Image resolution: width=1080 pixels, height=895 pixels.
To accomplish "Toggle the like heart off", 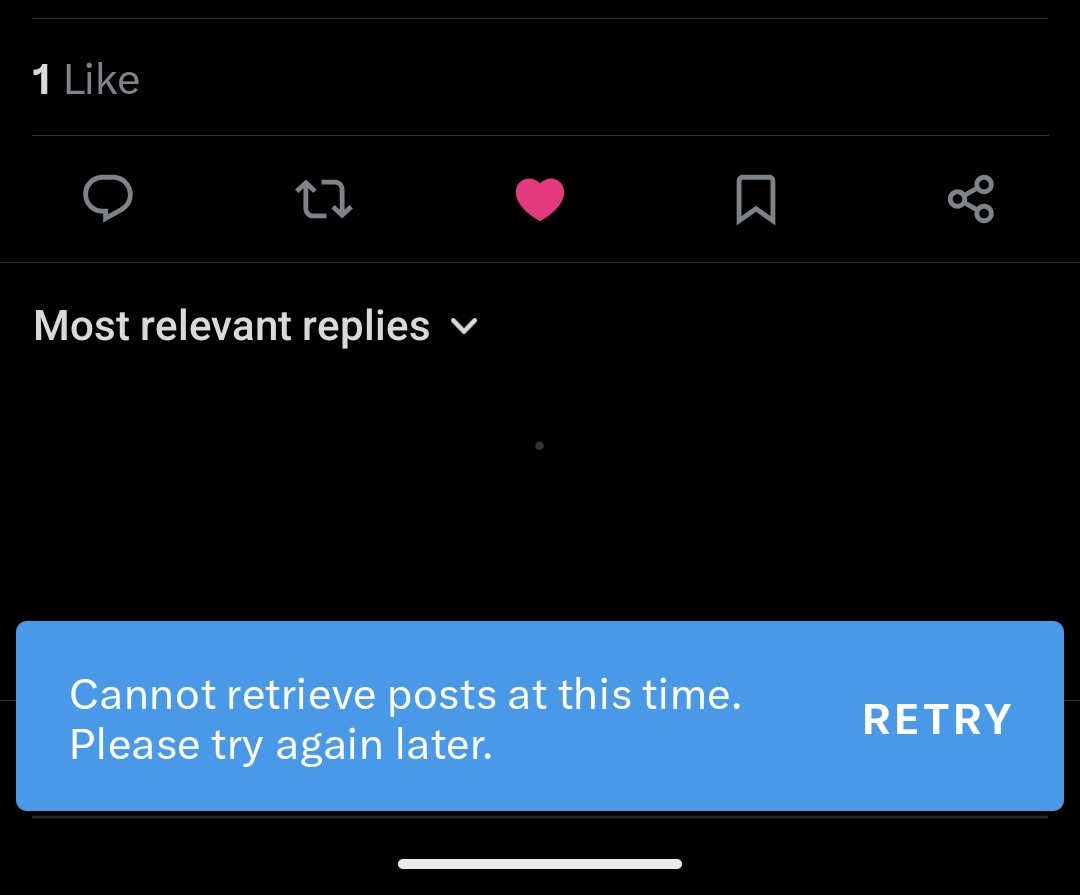I will point(540,199).
